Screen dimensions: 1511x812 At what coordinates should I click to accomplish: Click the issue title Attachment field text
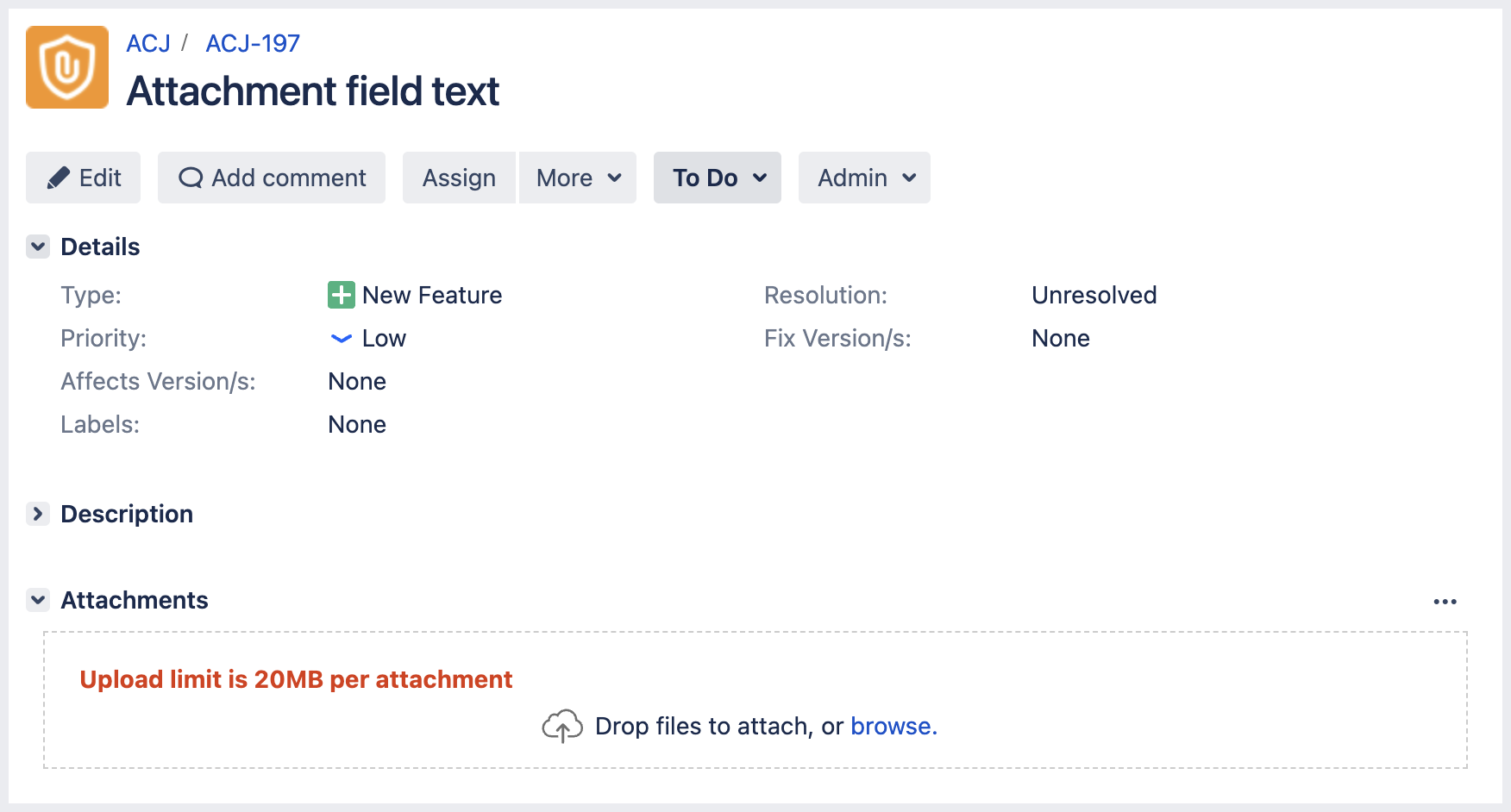pyautogui.click(x=314, y=91)
